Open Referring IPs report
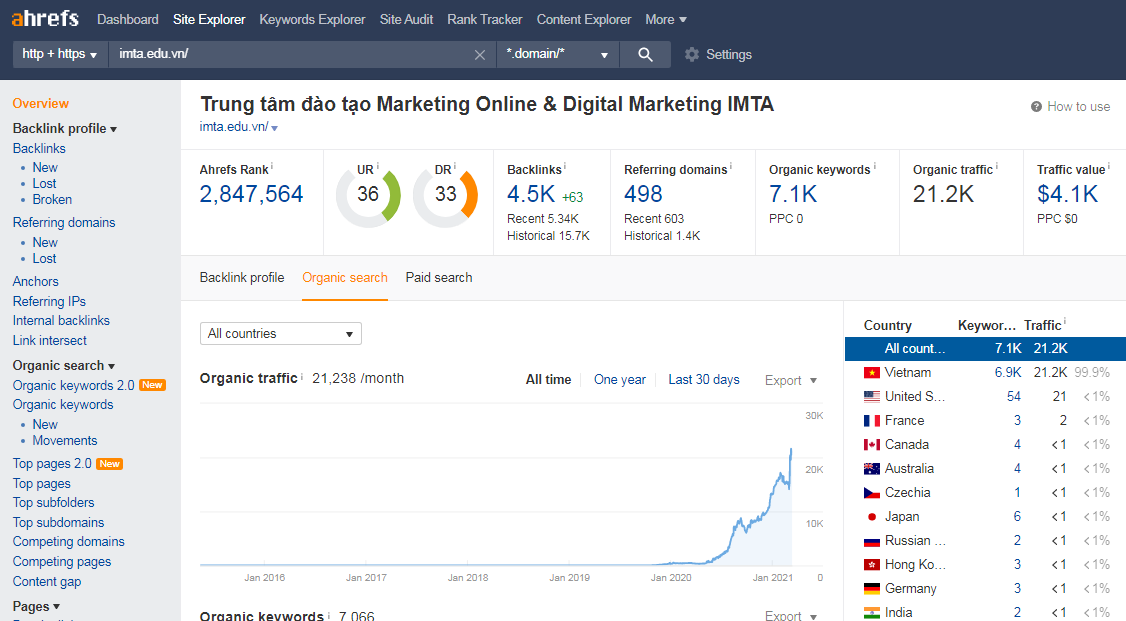The image size is (1126, 621). point(49,302)
